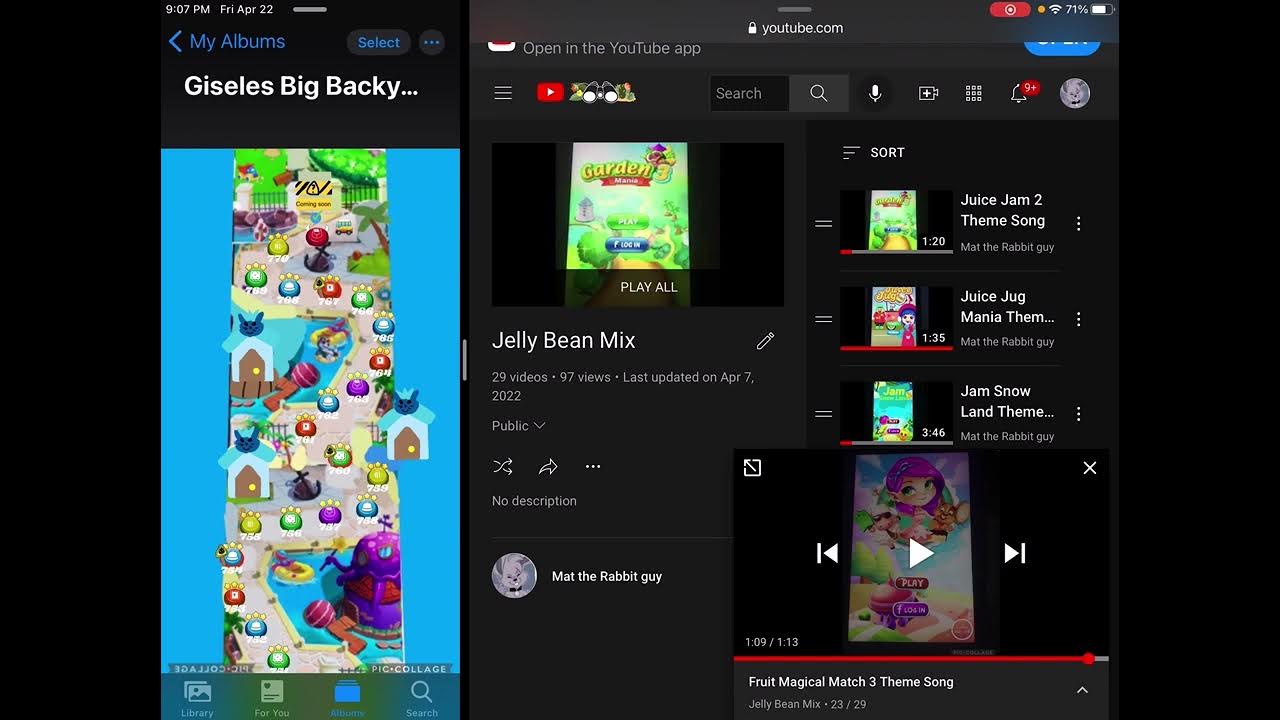The width and height of the screenshot is (1280, 720).
Task: Open Juice Jam 2 Theme Song video
Action: (x=1003, y=210)
